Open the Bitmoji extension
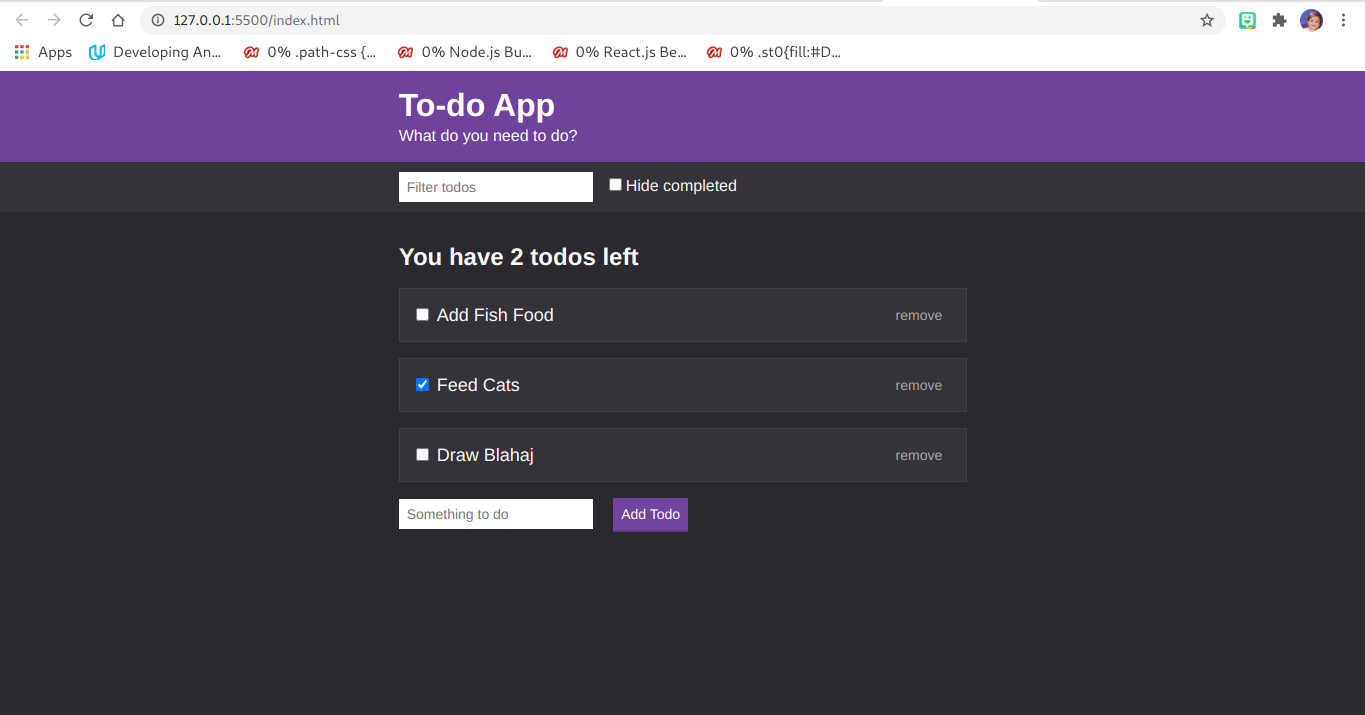 1247,19
